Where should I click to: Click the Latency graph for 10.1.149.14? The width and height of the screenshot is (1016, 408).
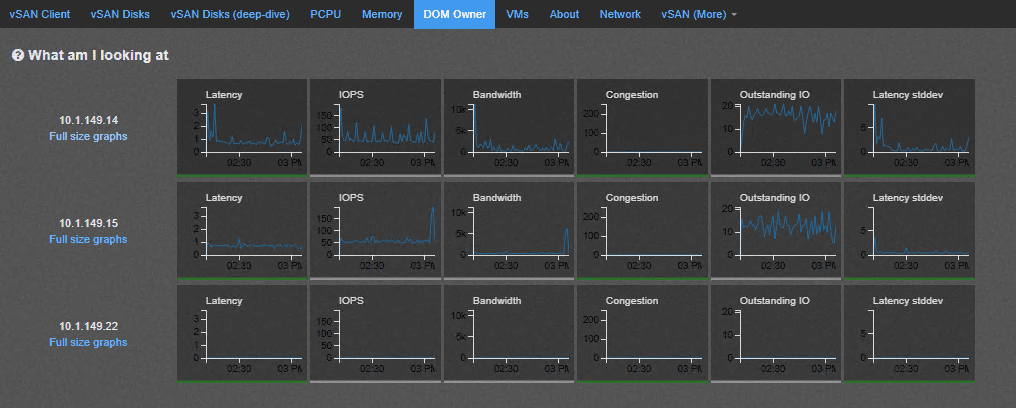coord(242,128)
